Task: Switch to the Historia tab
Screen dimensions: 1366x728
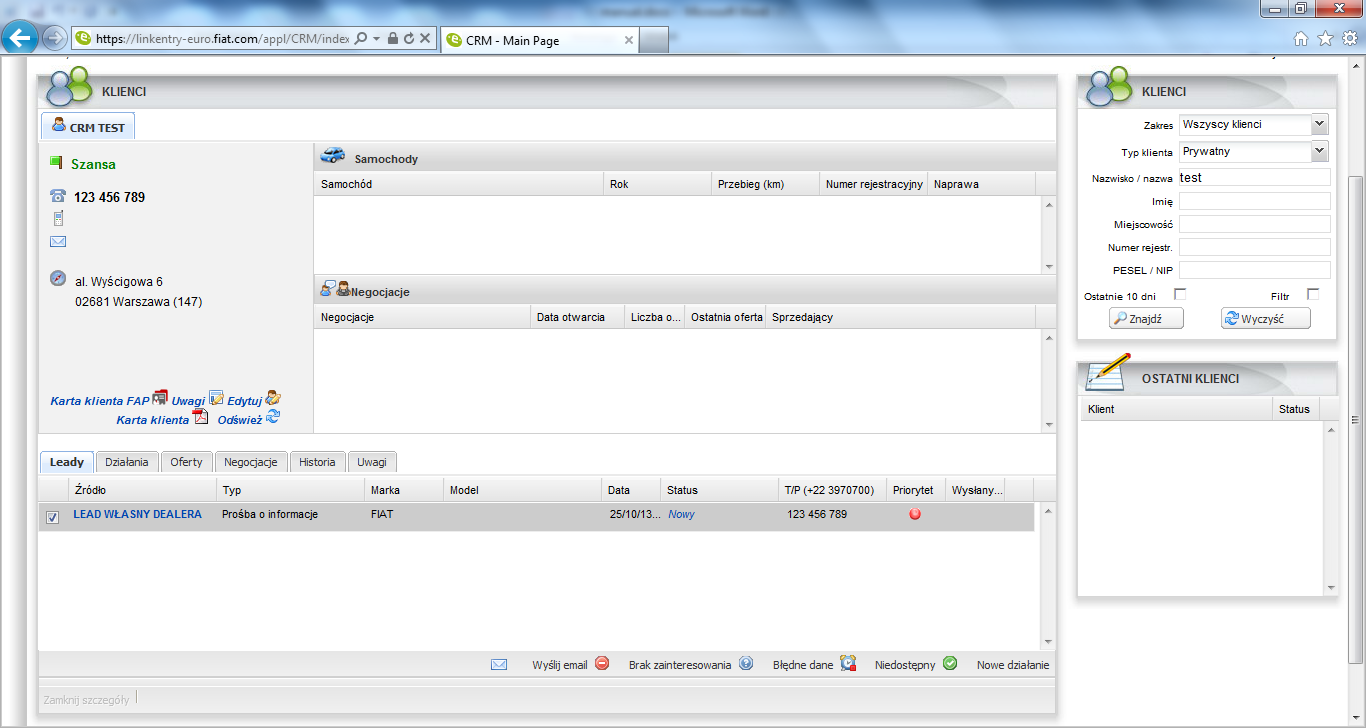Action: pyautogui.click(x=317, y=462)
